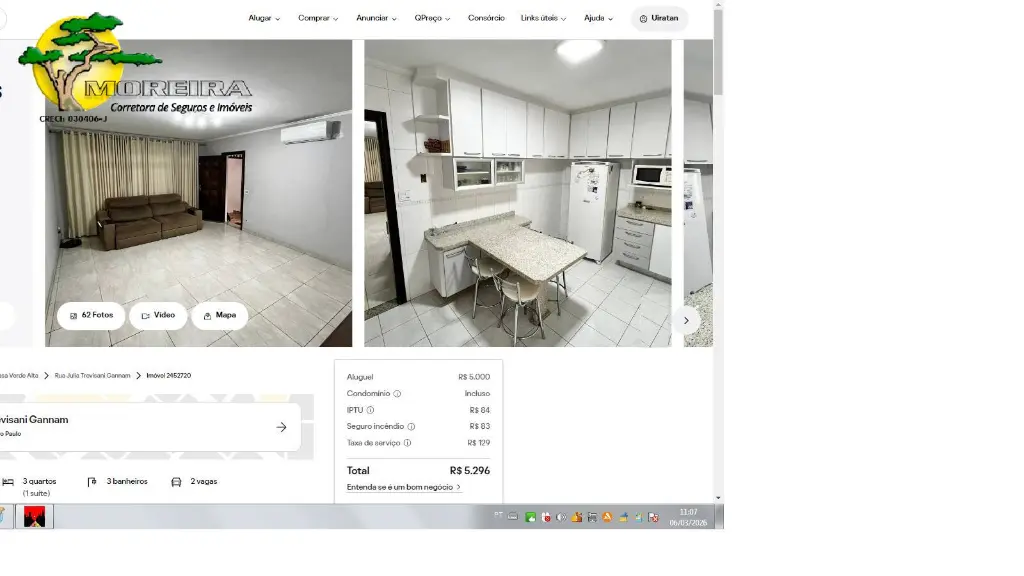Click the Rua Julia Trevisani Gannam breadcrumb
This screenshot has width=1024, height=576.
click(x=92, y=376)
